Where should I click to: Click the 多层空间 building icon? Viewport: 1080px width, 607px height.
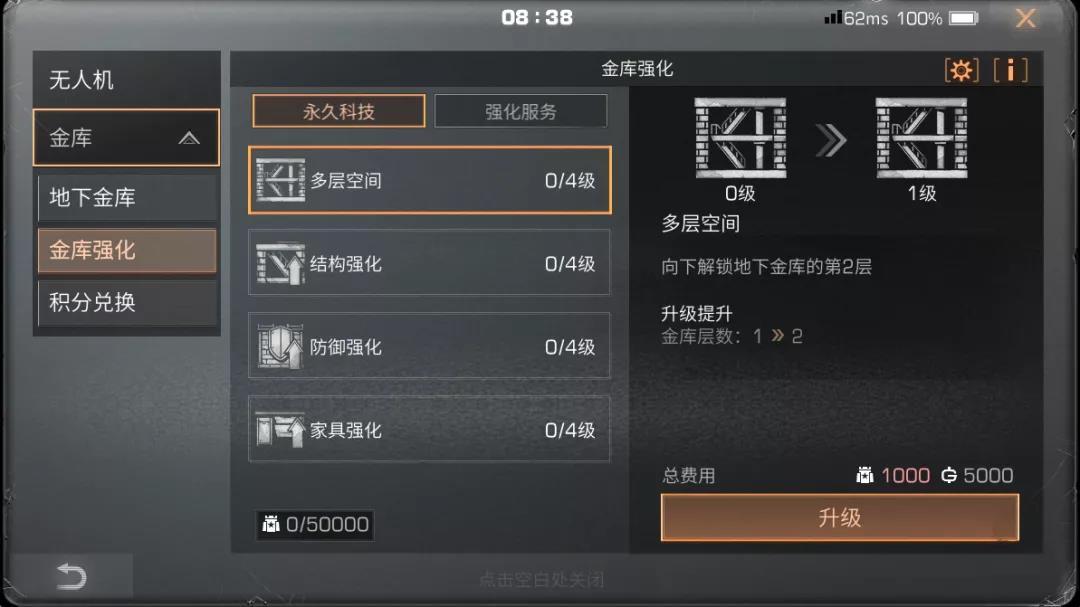pos(280,180)
